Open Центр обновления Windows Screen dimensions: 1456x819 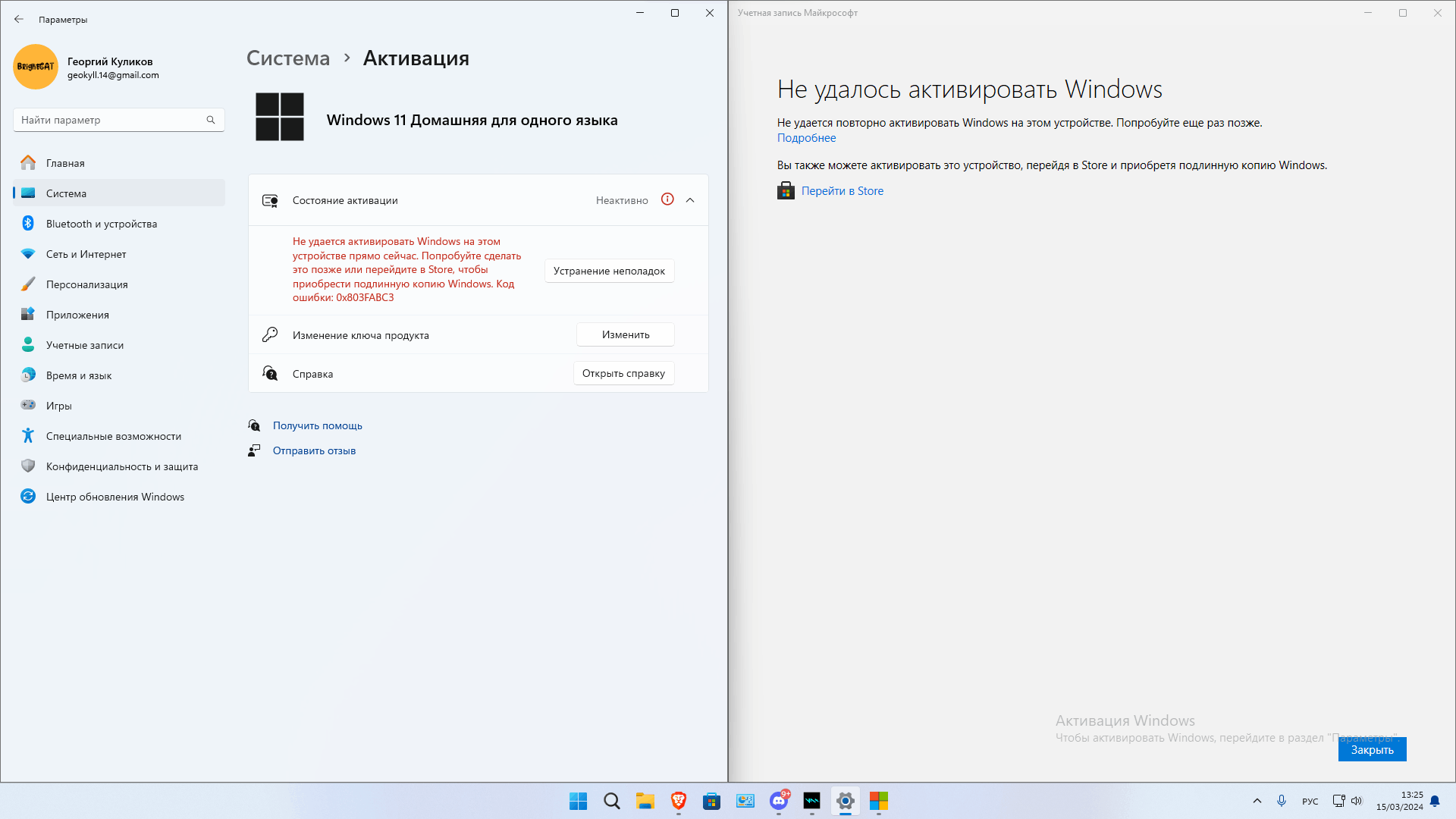tap(119, 496)
